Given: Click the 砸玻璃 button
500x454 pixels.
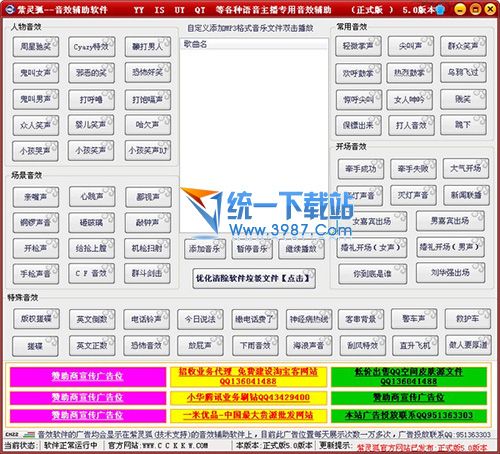Looking at the screenshot, I should tap(91, 223).
